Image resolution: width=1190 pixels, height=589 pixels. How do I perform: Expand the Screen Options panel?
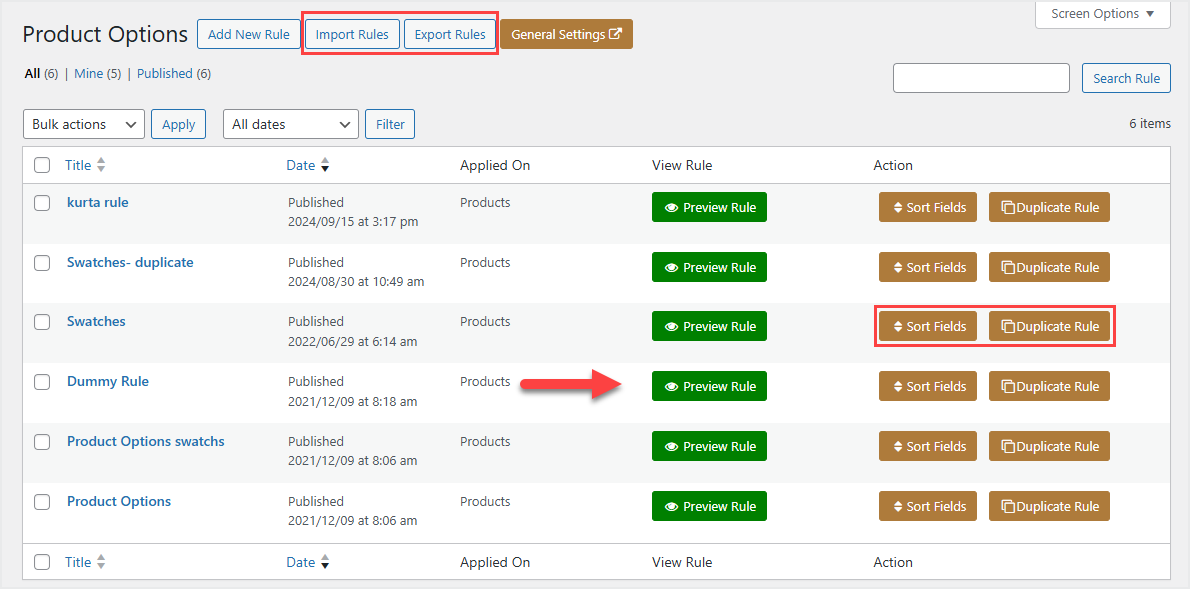1103,14
